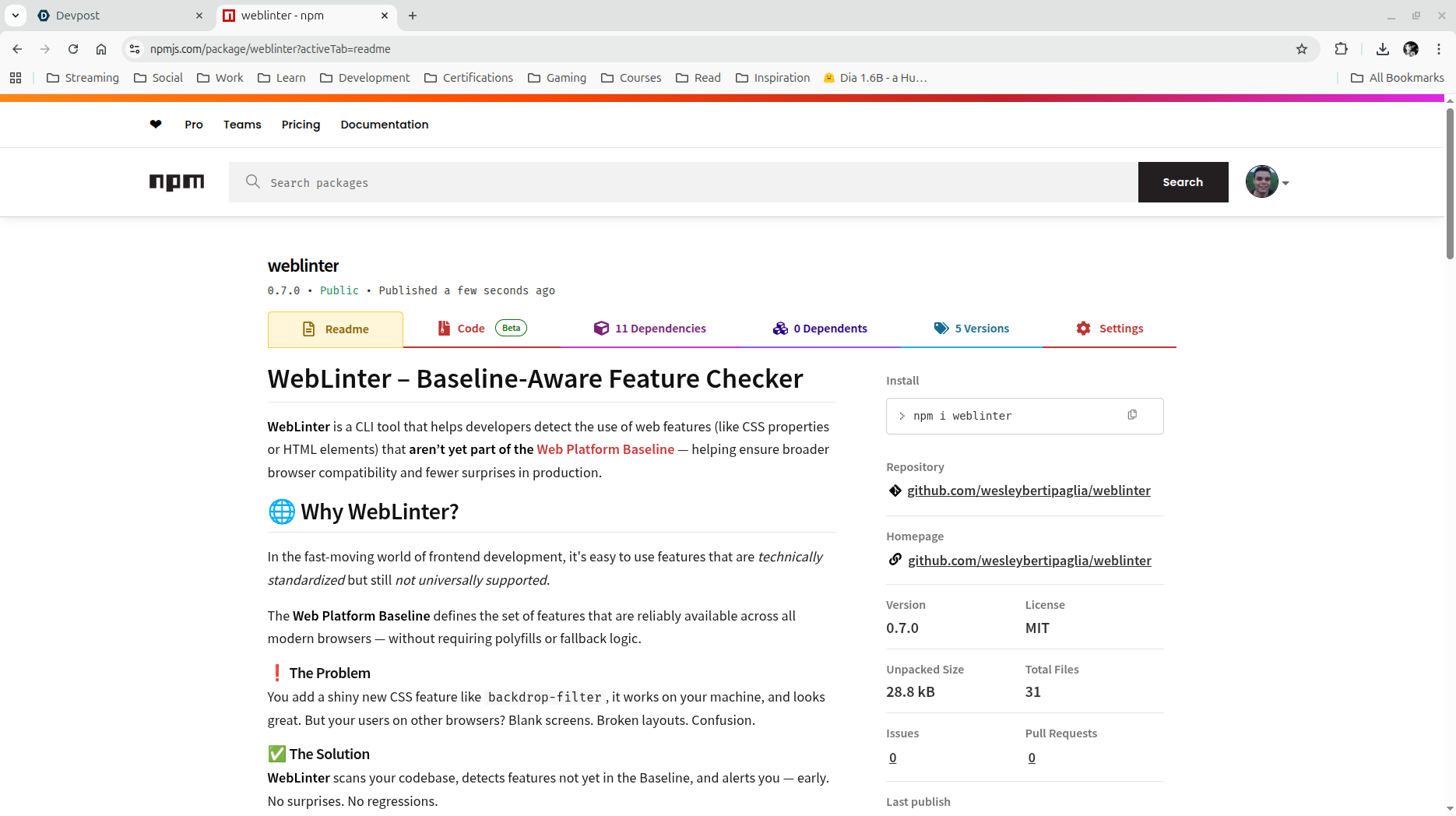The image size is (1456, 816).
Task: Switch to the Devpost tab
Action: point(122,16)
